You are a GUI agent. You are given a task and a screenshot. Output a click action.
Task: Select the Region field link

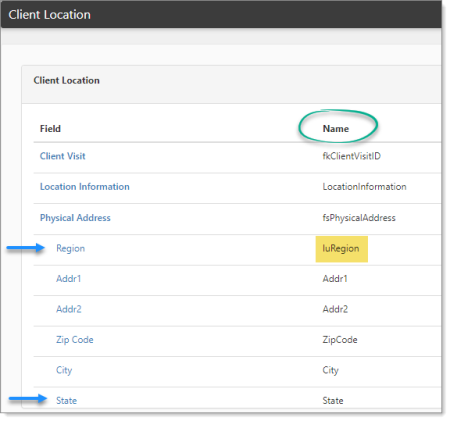(x=70, y=248)
